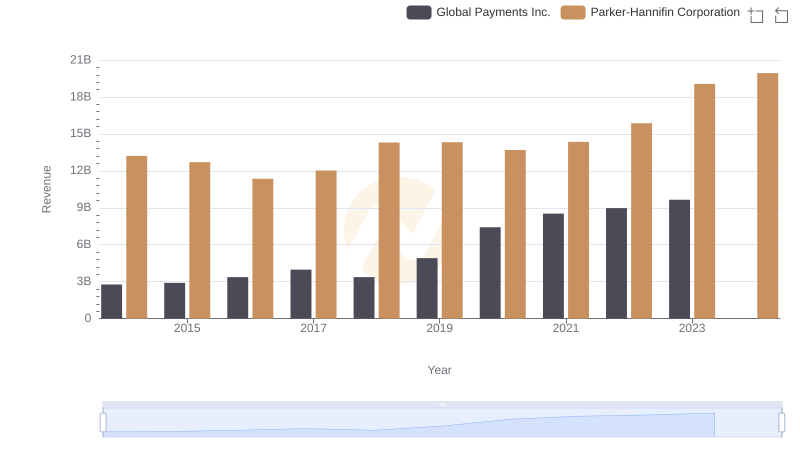Toggle Global Payments Inc. legend swatch
This screenshot has width=800, height=461.
(419, 12)
